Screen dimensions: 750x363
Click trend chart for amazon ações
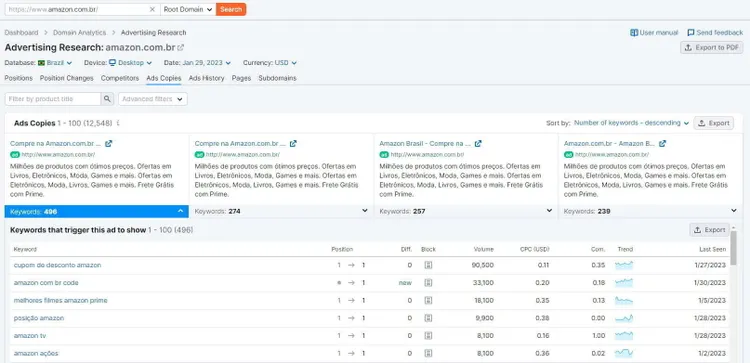(624, 353)
